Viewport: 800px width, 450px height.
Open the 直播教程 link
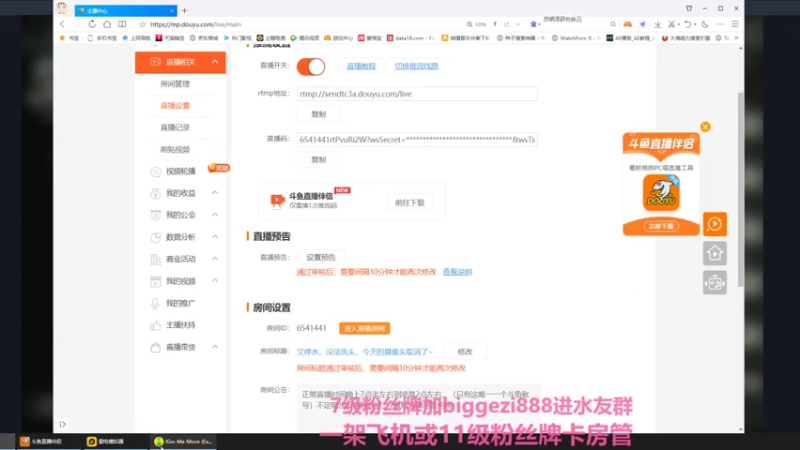click(361, 66)
